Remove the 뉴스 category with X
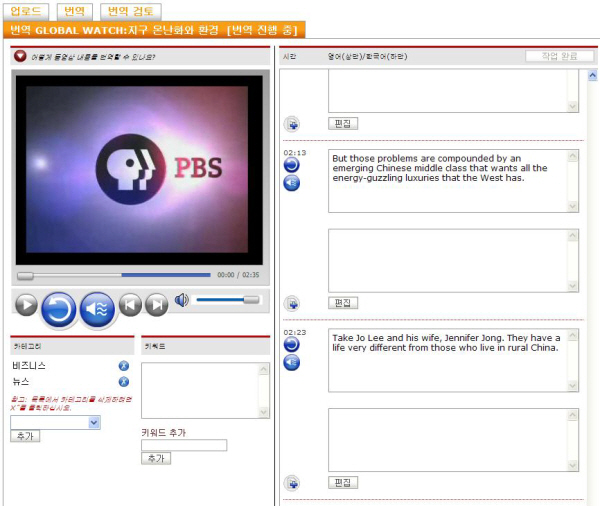The height and width of the screenshot is (506, 600). pos(124,382)
